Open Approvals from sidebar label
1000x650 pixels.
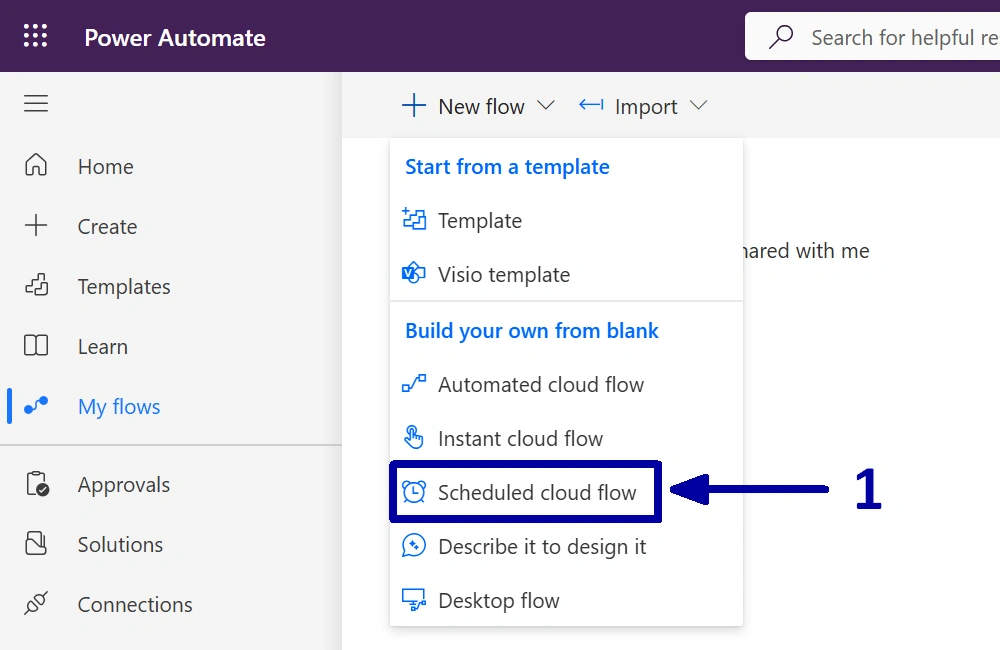click(124, 485)
